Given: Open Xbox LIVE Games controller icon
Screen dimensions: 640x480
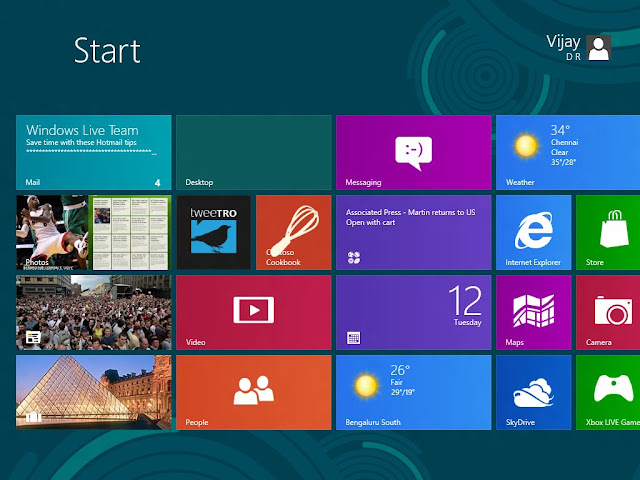Looking at the screenshot, I should coord(613,388).
